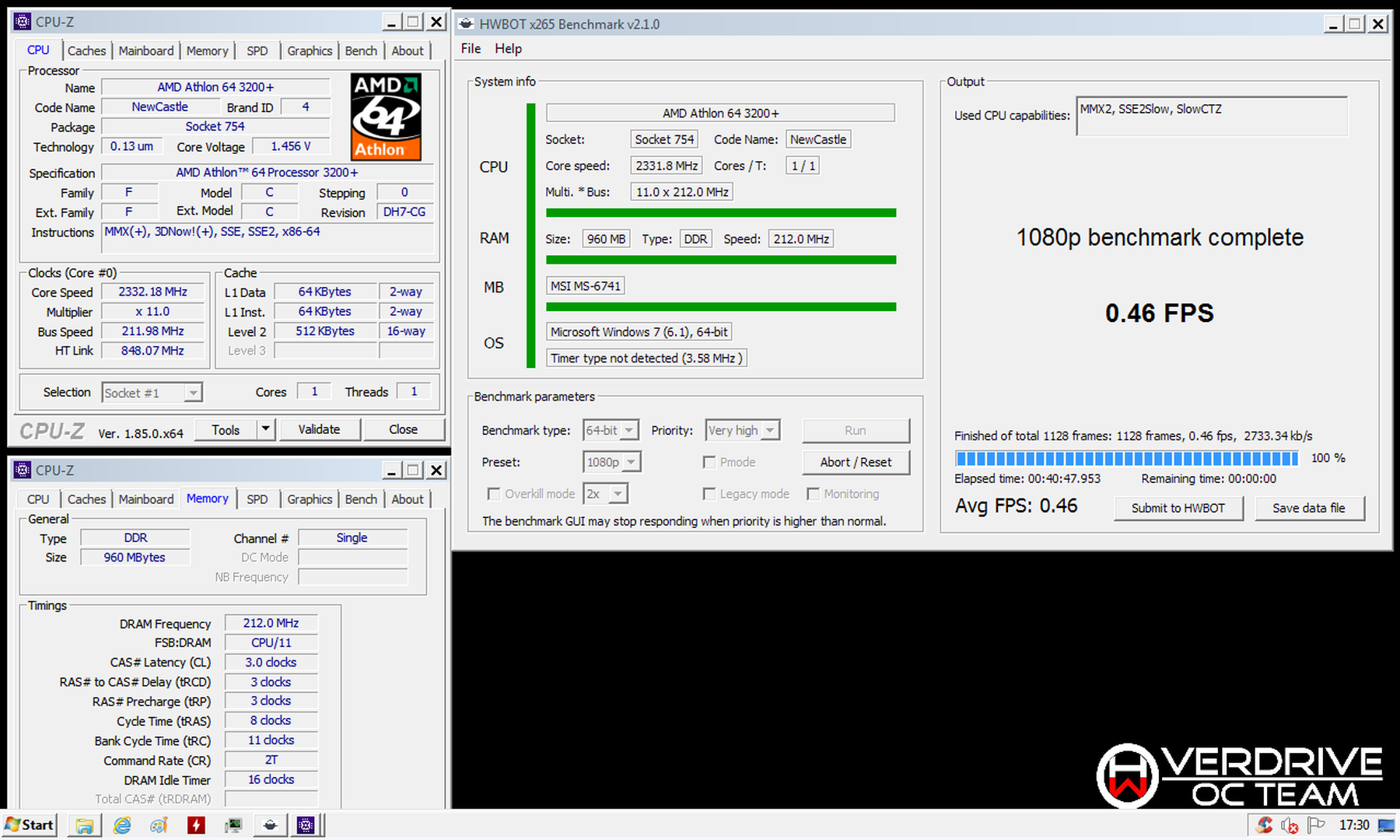Maximize the HWBOT x265 Benchmark window
The width and height of the screenshot is (1400, 840).
(1355, 24)
